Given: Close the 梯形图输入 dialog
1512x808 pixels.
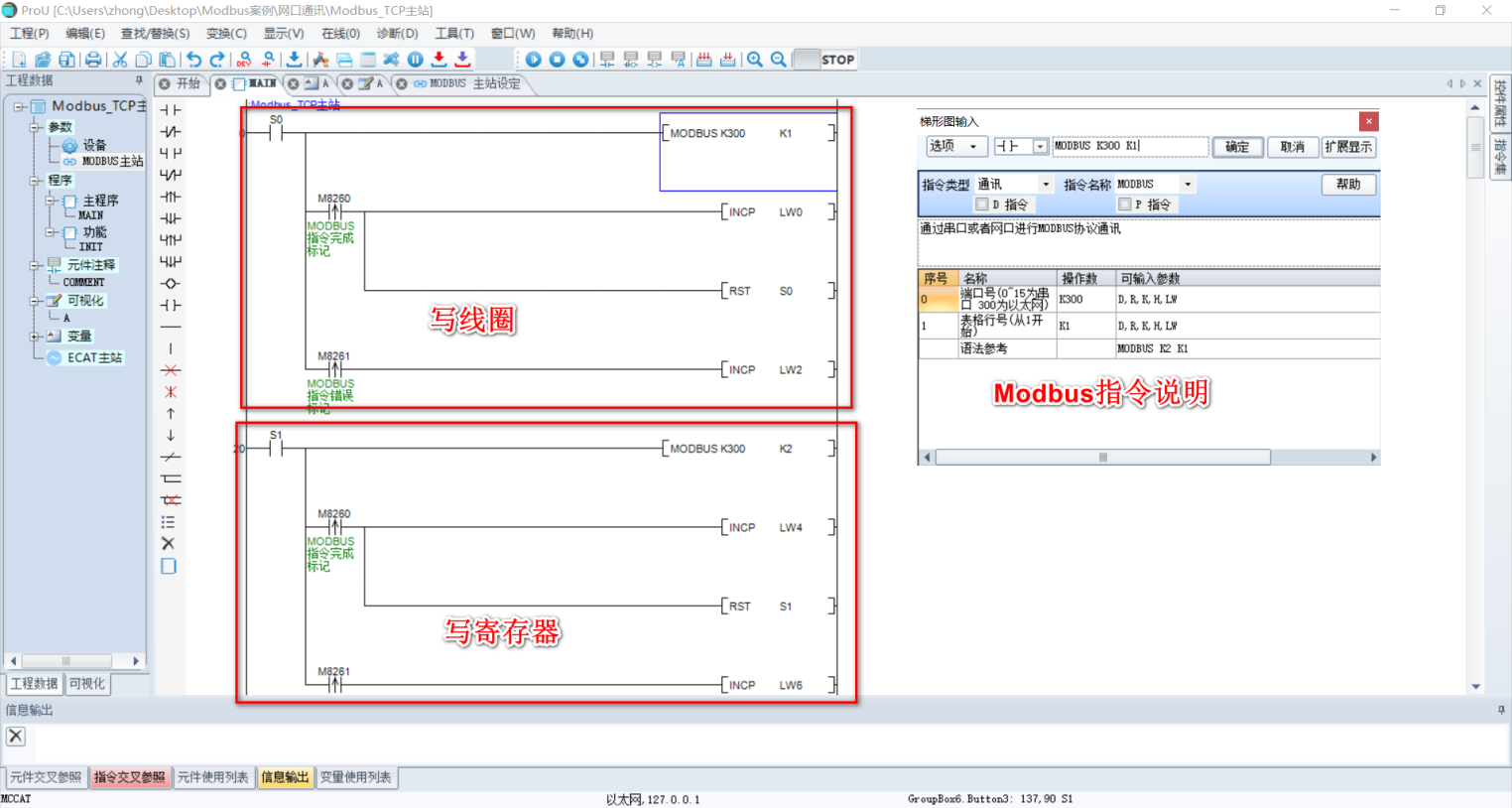Looking at the screenshot, I should pyautogui.click(x=1369, y=121).
